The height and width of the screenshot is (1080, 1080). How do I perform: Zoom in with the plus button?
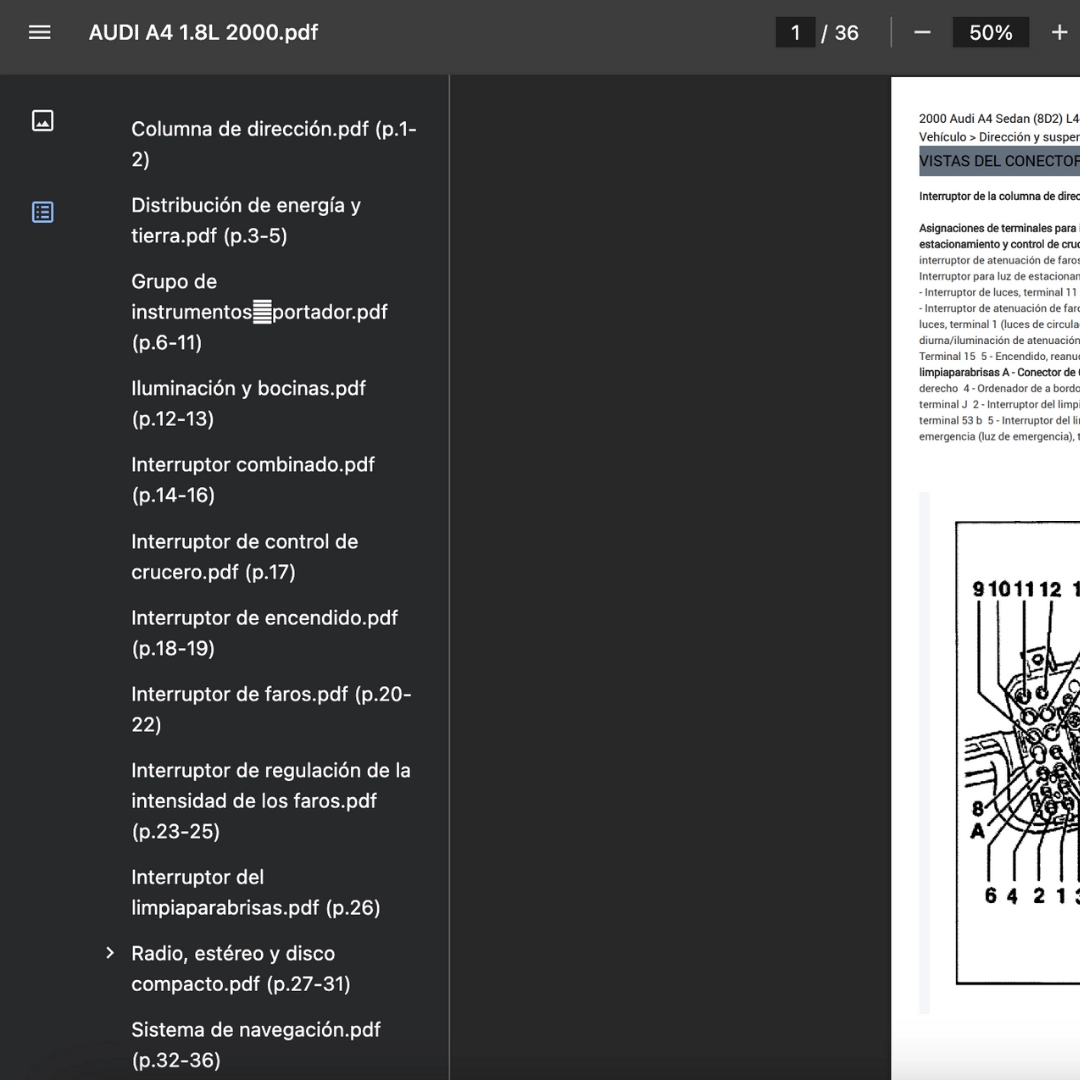point(1059,32)
